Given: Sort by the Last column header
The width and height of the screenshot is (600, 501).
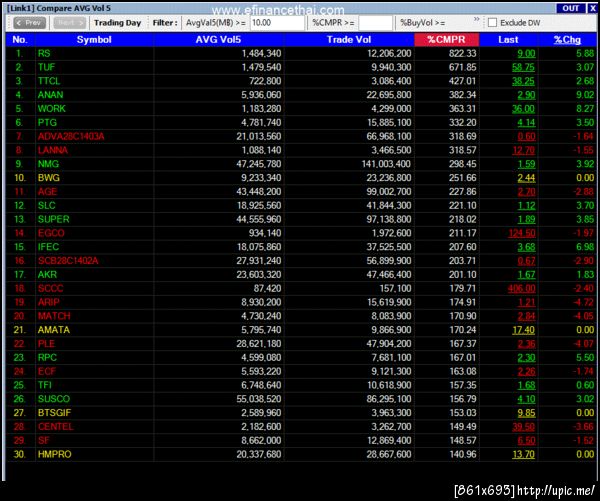Looking at the screenshot, I should (508, 40).
